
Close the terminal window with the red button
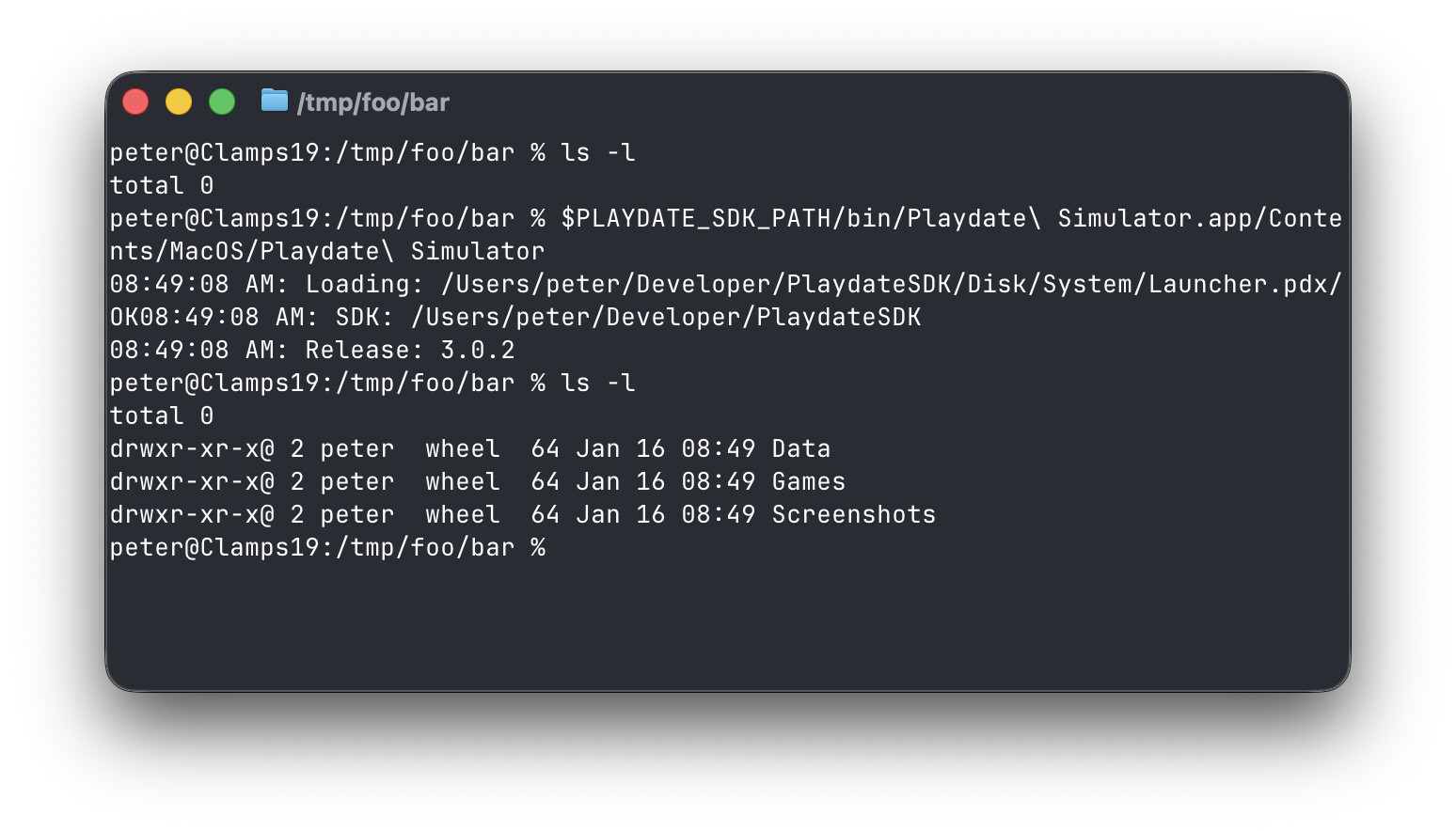pos(135,102)
